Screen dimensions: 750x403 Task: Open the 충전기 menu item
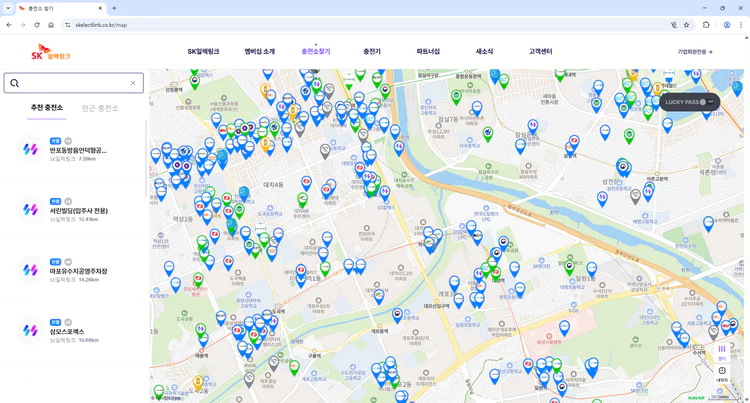click(372, 52)
